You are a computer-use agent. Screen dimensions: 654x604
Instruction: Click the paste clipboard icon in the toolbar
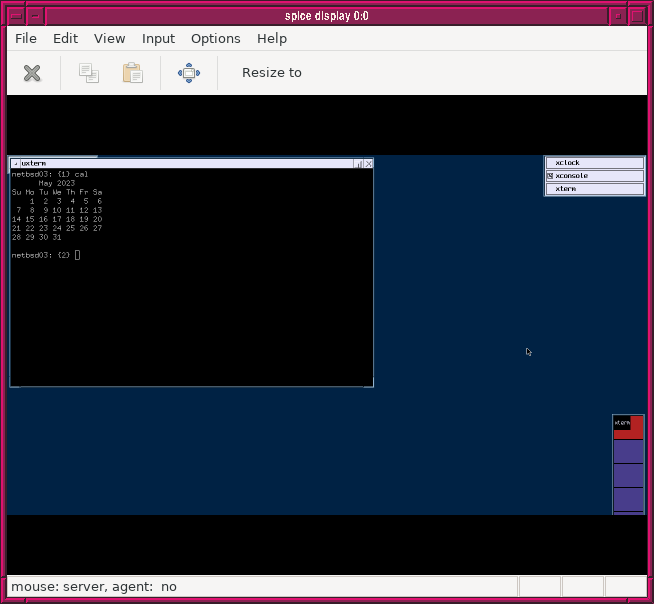tap(132, 73)
